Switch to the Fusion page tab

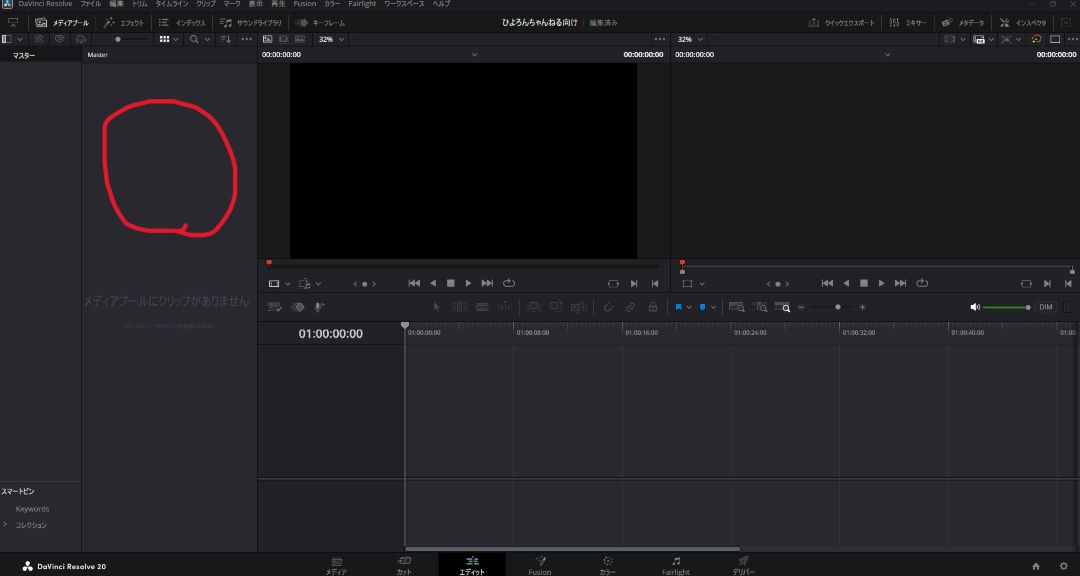click(540, 566)
